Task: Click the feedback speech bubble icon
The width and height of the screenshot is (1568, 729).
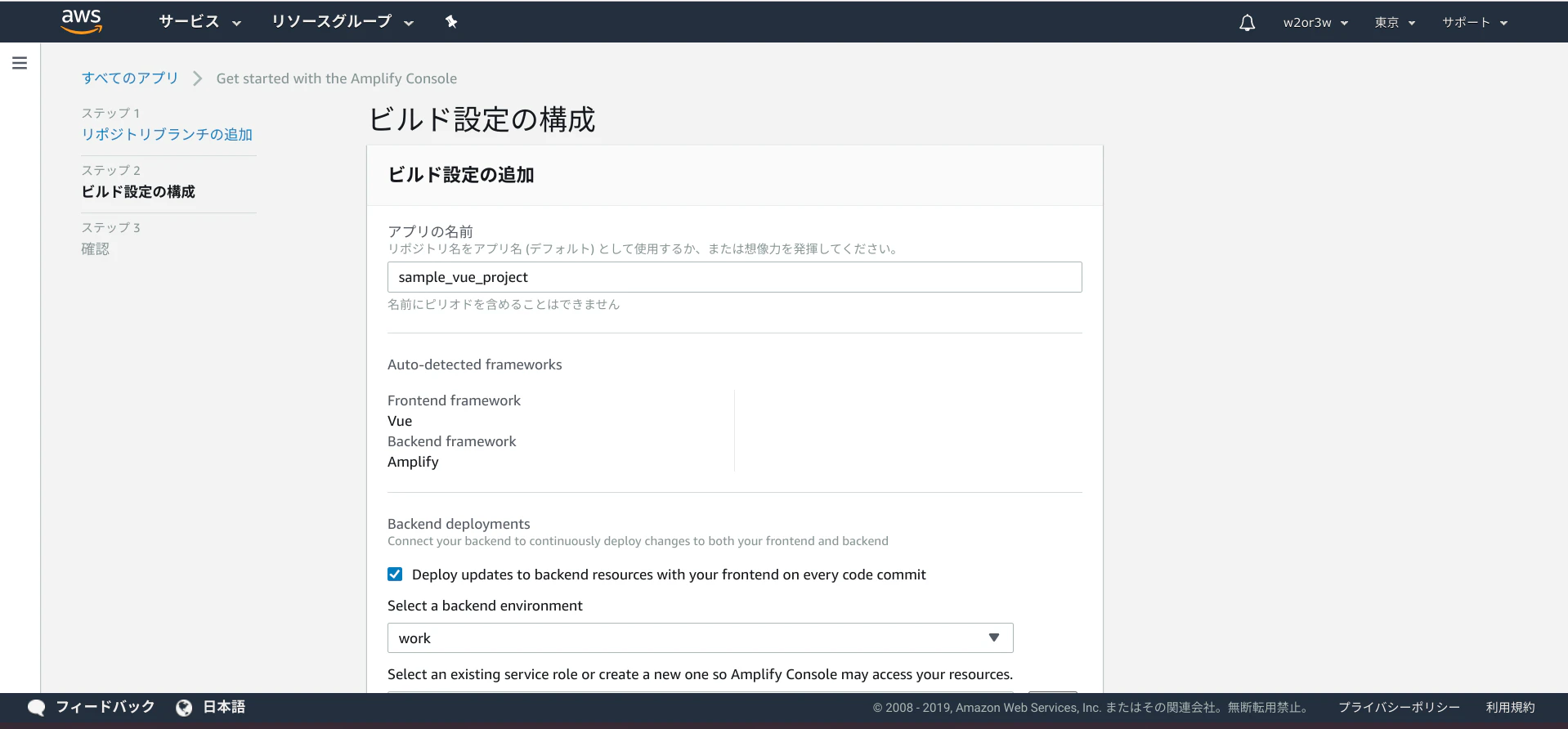Action: (x=37, y=708)
